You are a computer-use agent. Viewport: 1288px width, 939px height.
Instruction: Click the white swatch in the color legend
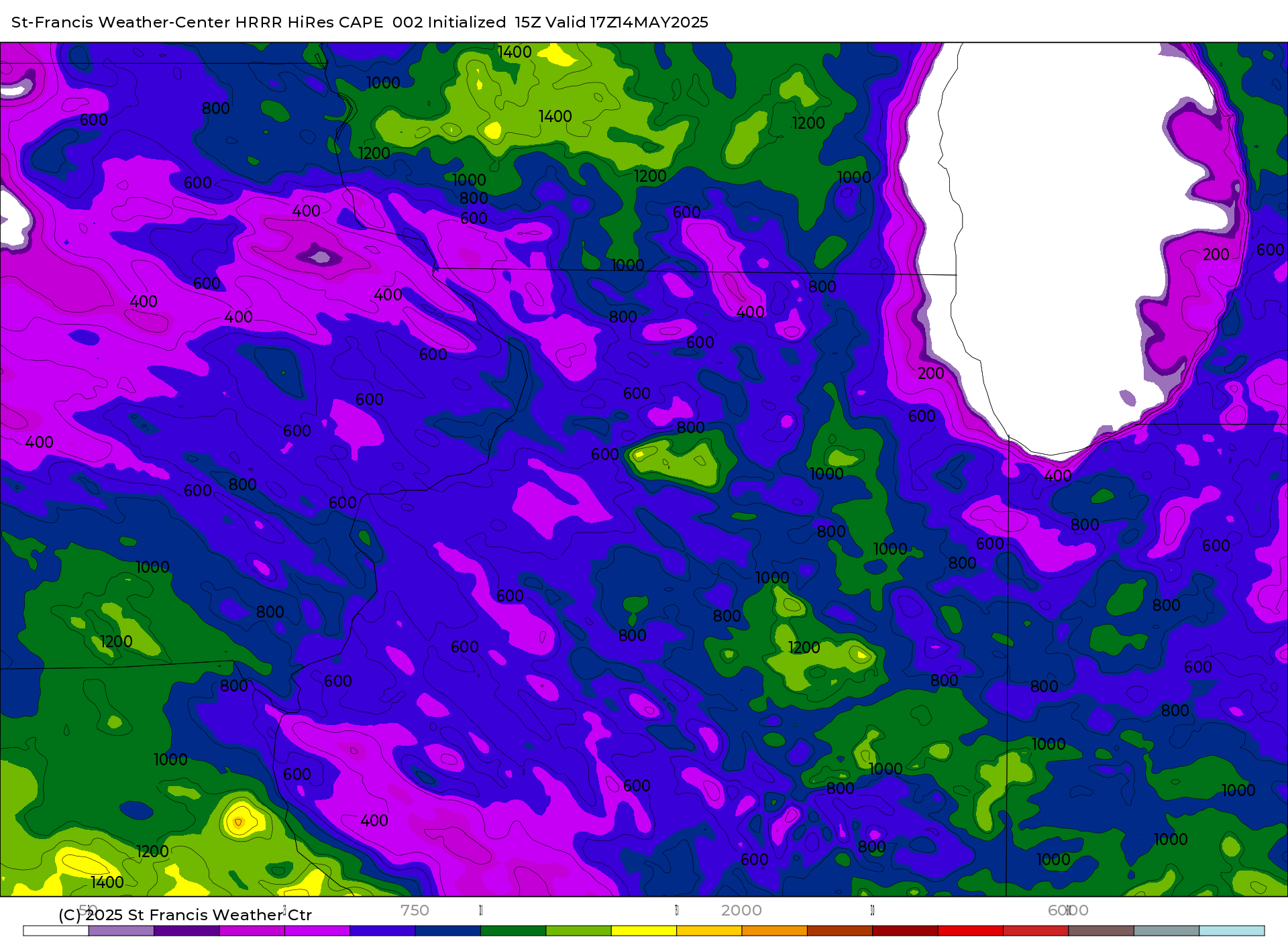pyautogui.click(x=56, y=931)
